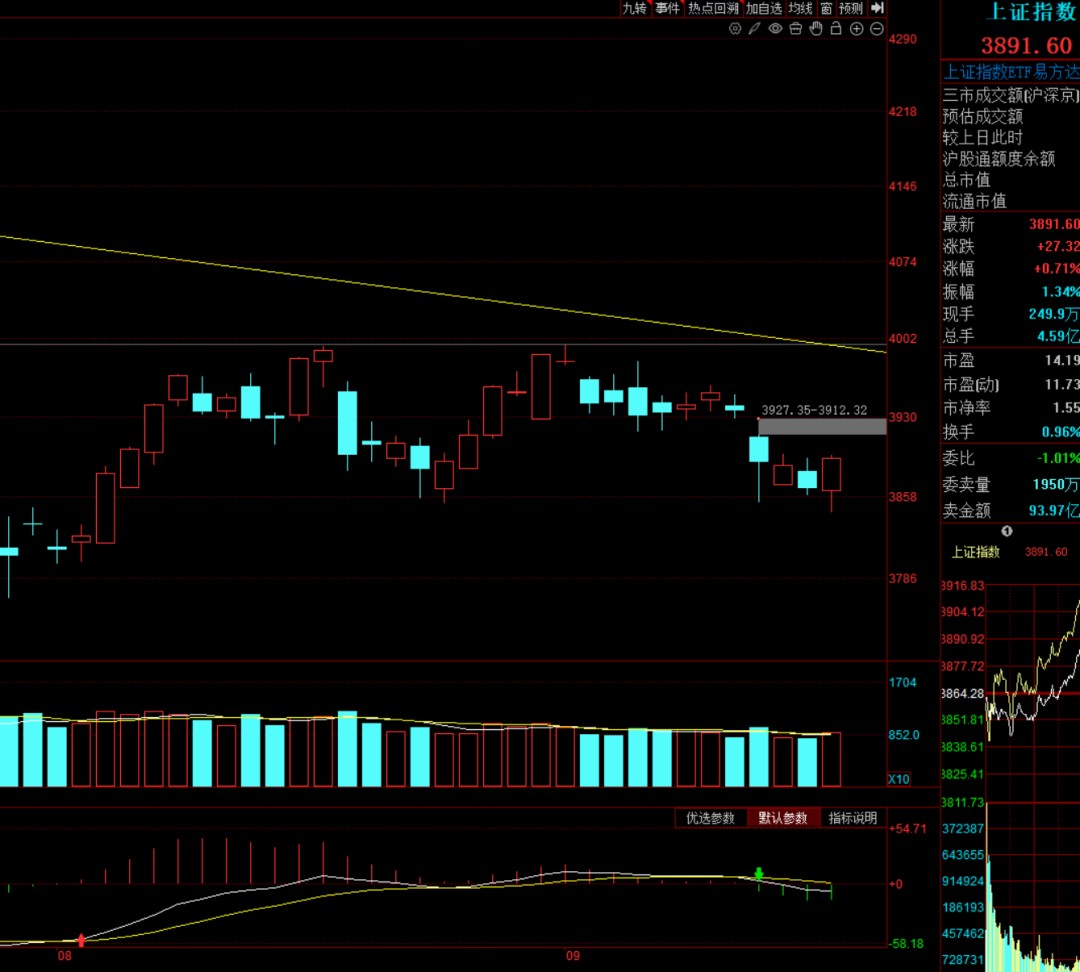
Task: Collapse side panel with arrow icon
Action: (x=877, y=8)
